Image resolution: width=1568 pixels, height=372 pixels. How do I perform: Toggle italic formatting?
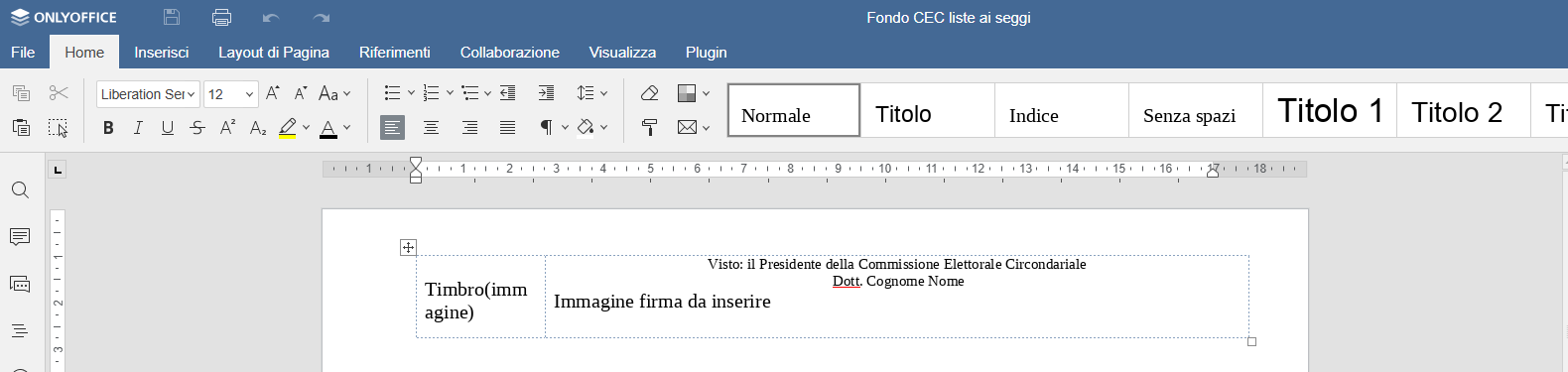[138, 127]
